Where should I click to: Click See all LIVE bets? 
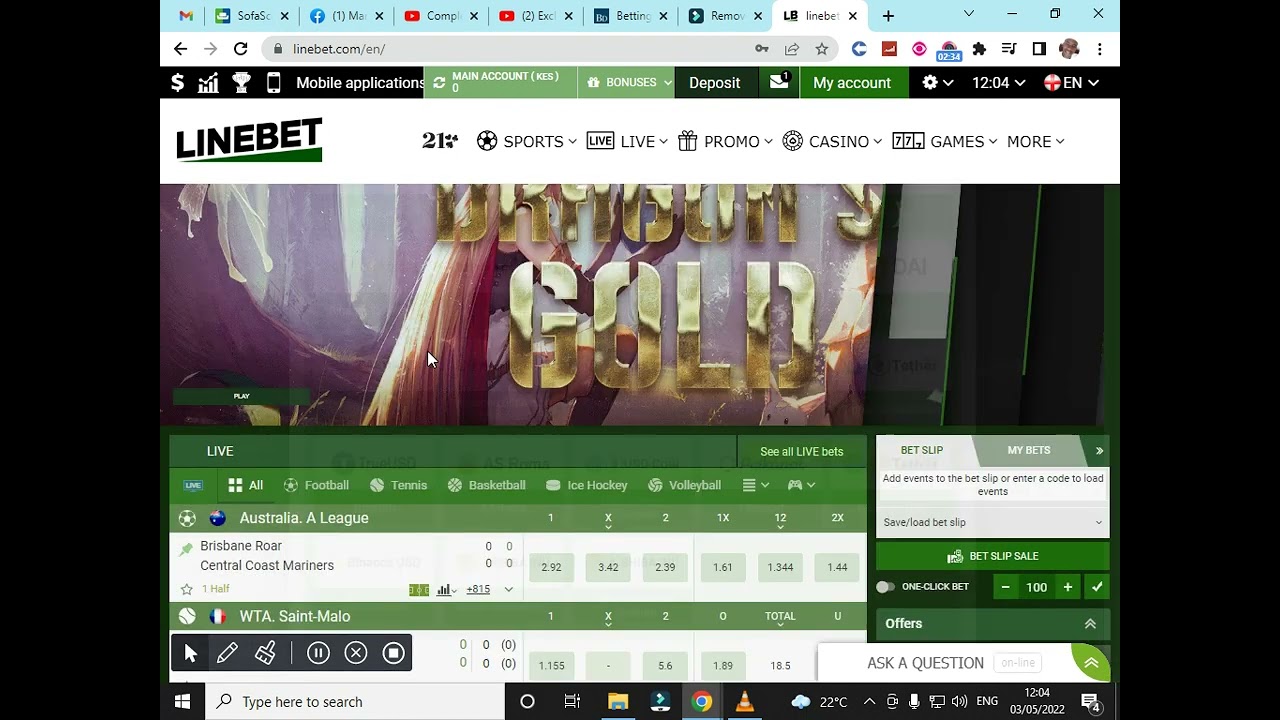(x=801, y=451)
